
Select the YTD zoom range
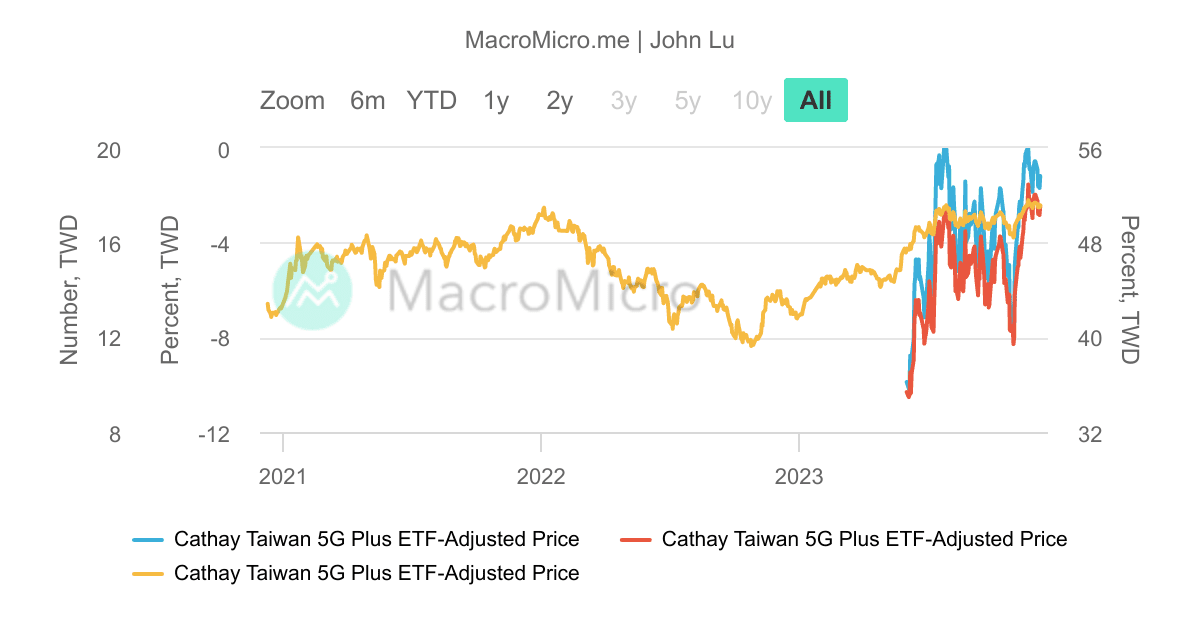[431, 100]
